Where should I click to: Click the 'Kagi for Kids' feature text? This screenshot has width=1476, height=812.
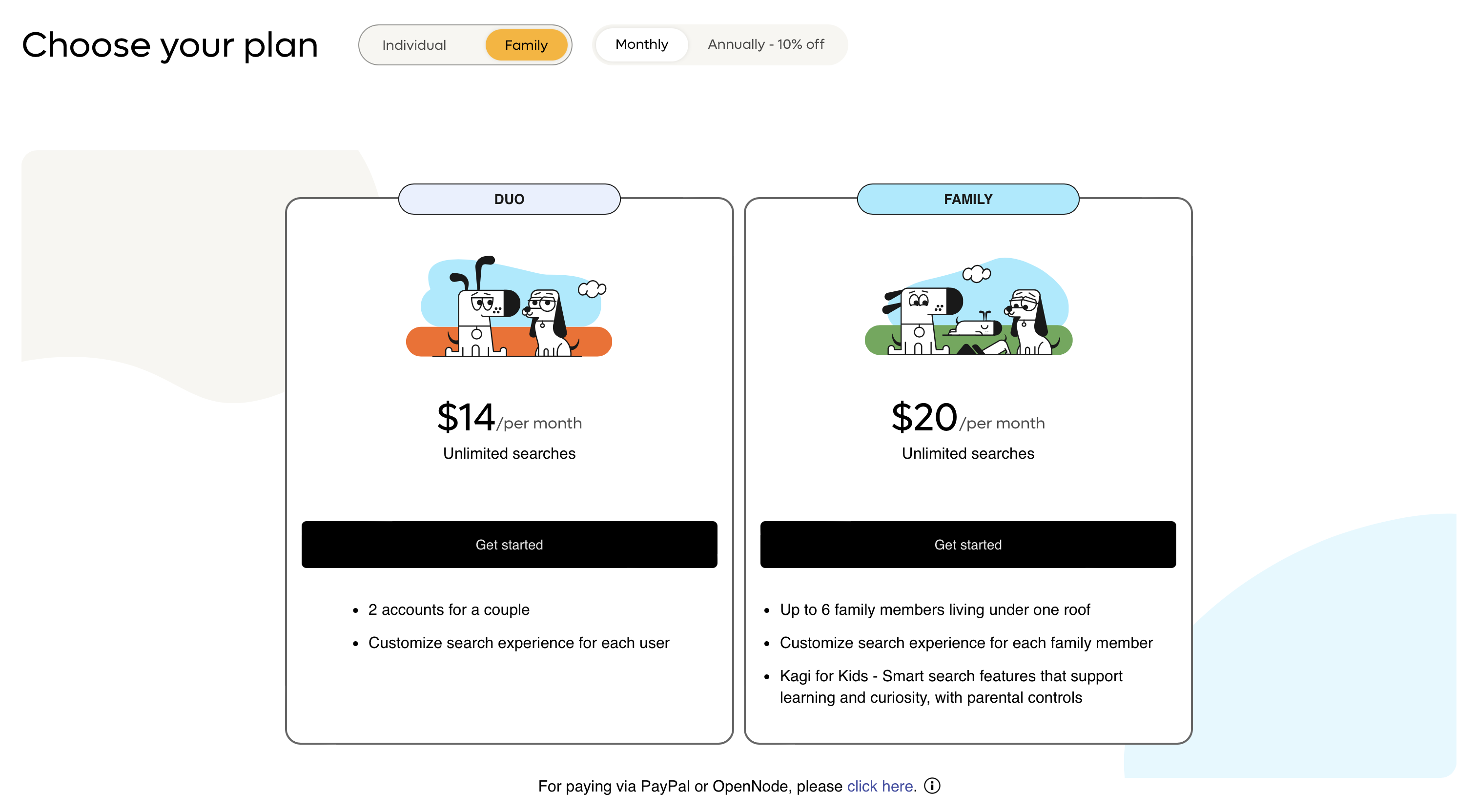point(951,687)
